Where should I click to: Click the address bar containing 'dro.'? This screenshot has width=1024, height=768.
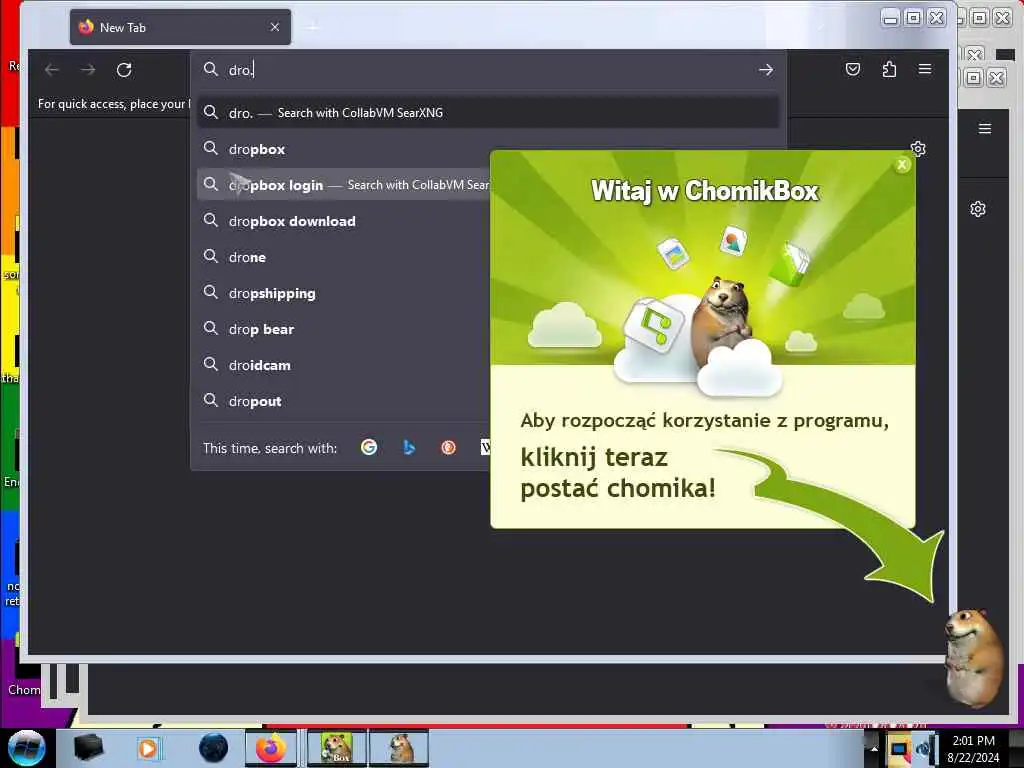coord(488,69)
